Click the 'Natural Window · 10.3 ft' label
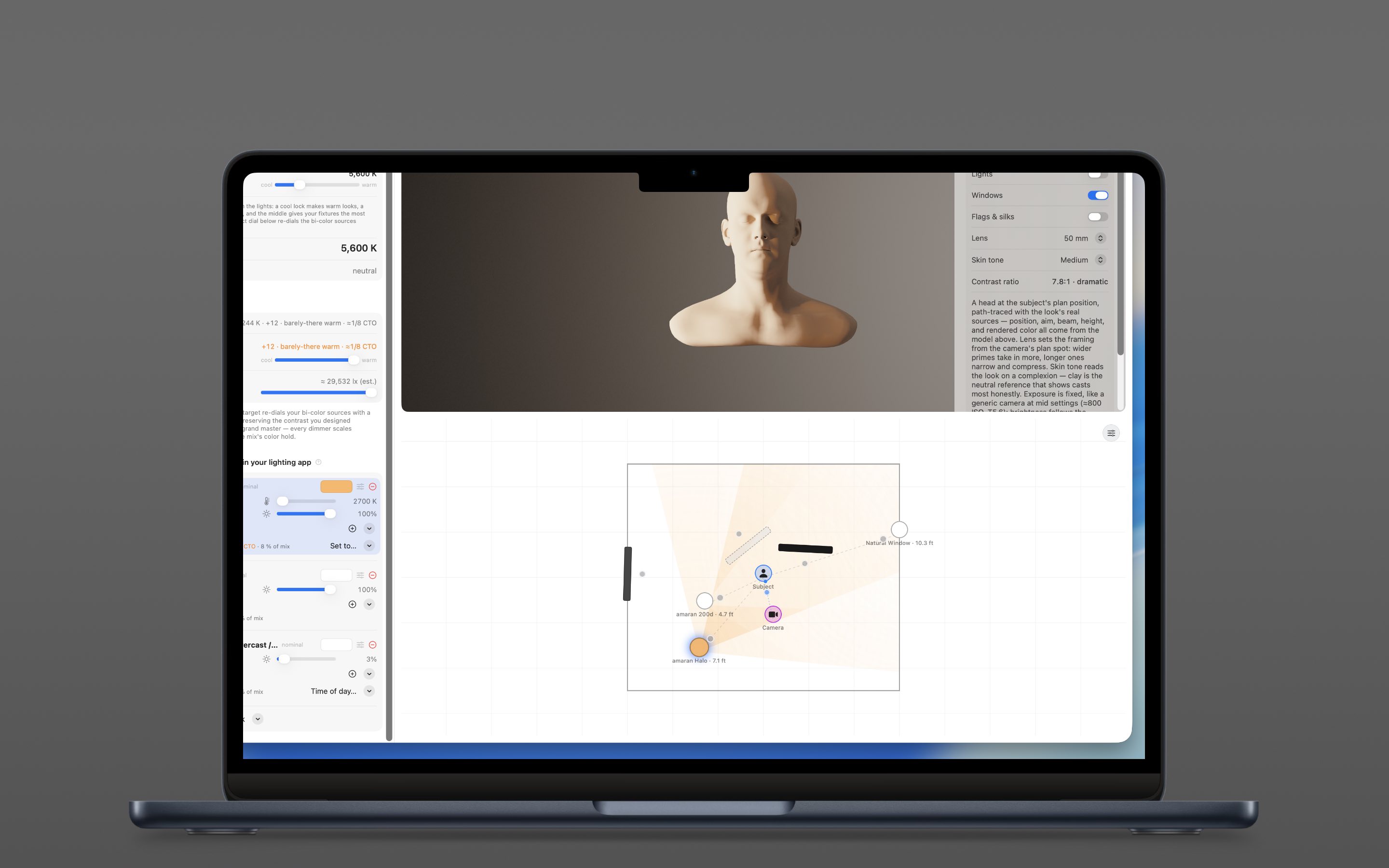The height and width of the screenshot is (868, 1389). click(899, 543)
